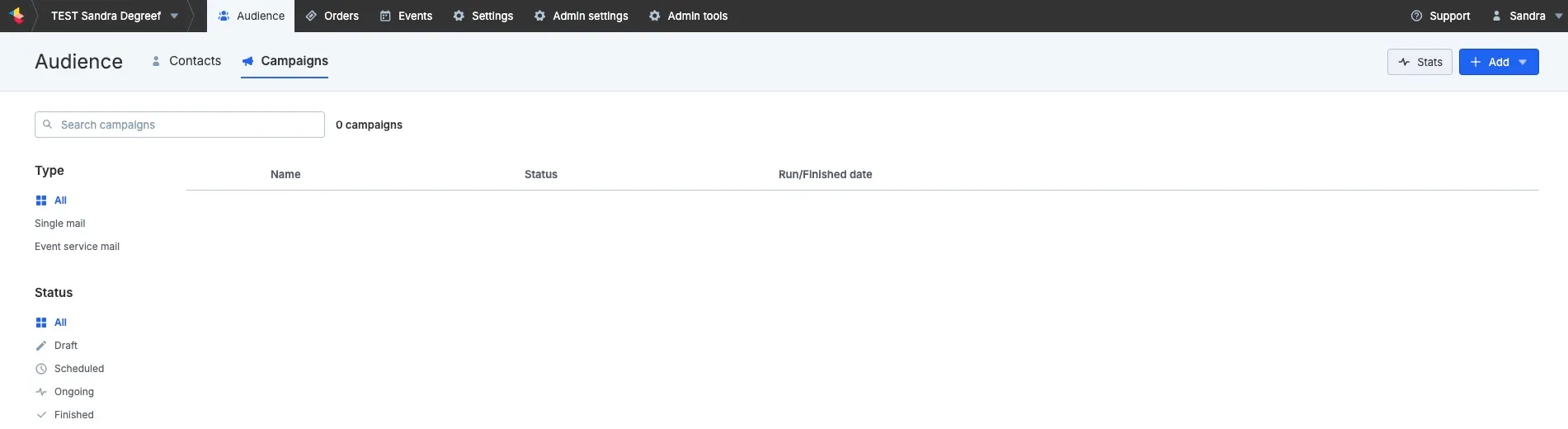Click the Status column header

pyautogui.click(x=541, y=174)
